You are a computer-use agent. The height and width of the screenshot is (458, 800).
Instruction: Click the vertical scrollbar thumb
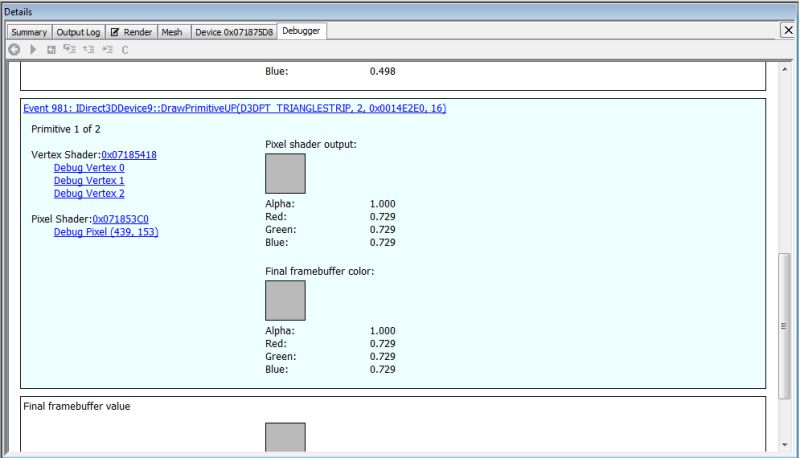[x=785, y=326]
